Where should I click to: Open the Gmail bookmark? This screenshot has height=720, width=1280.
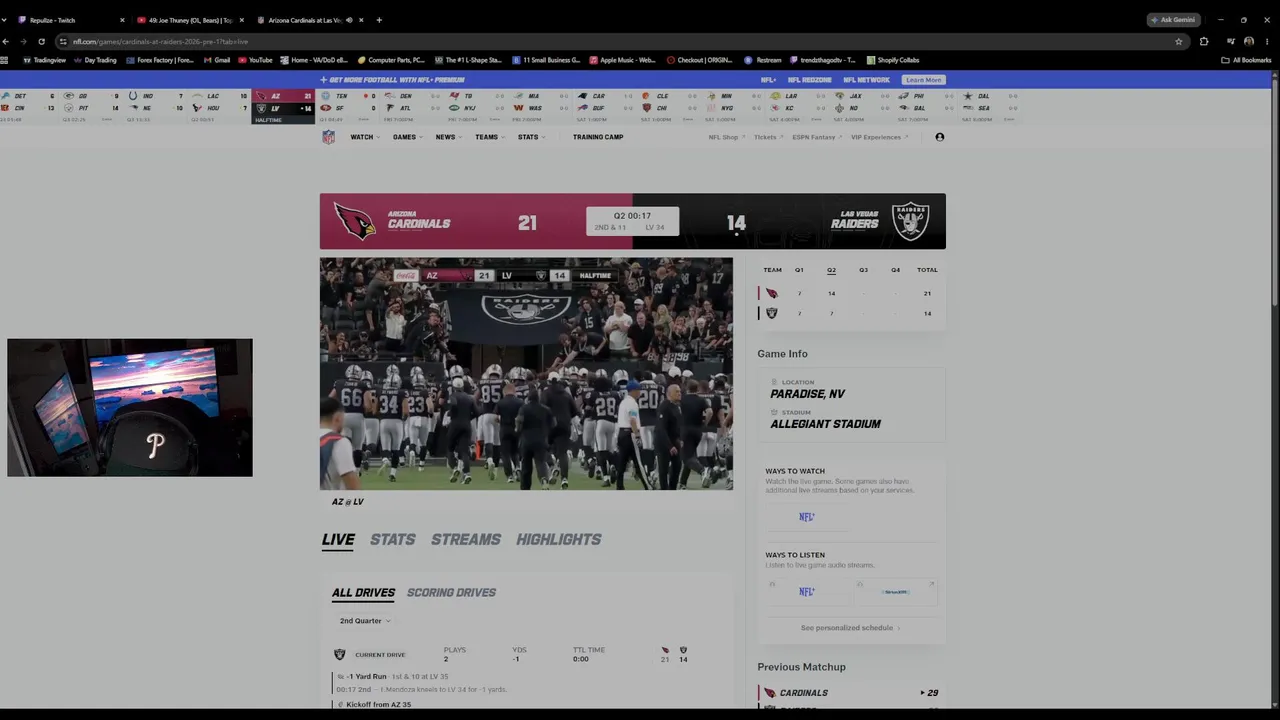(x=216, y=60)
